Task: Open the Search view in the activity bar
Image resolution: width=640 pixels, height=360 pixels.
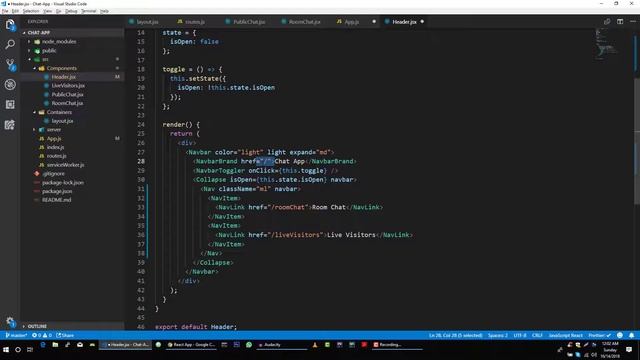Action: click(10, 44)
